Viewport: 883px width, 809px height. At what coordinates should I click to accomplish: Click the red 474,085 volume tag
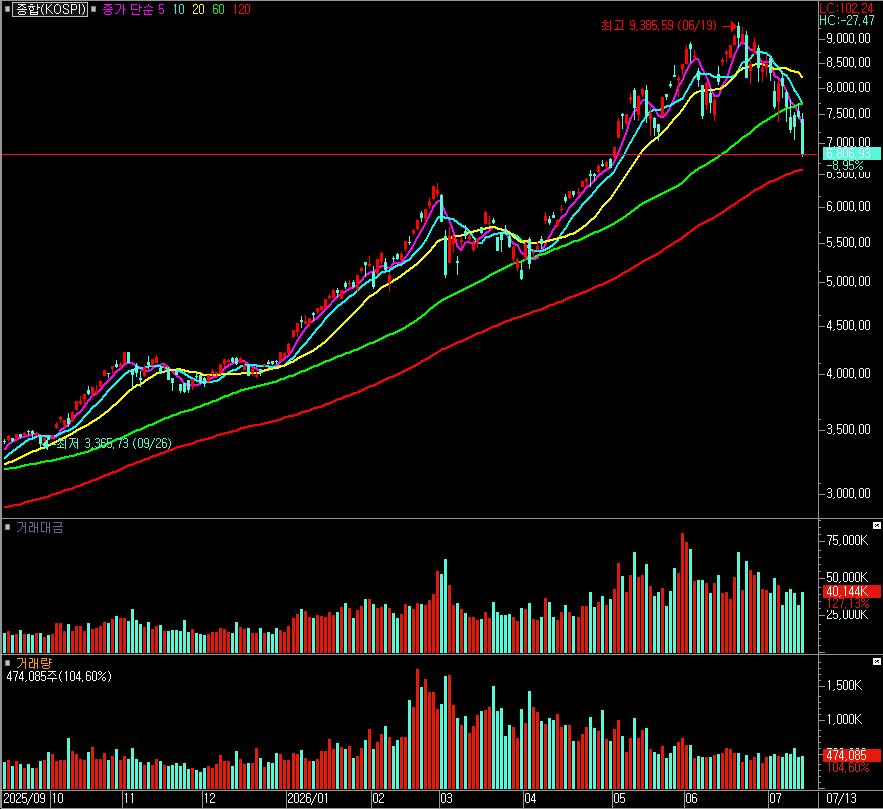coord(851,756)
